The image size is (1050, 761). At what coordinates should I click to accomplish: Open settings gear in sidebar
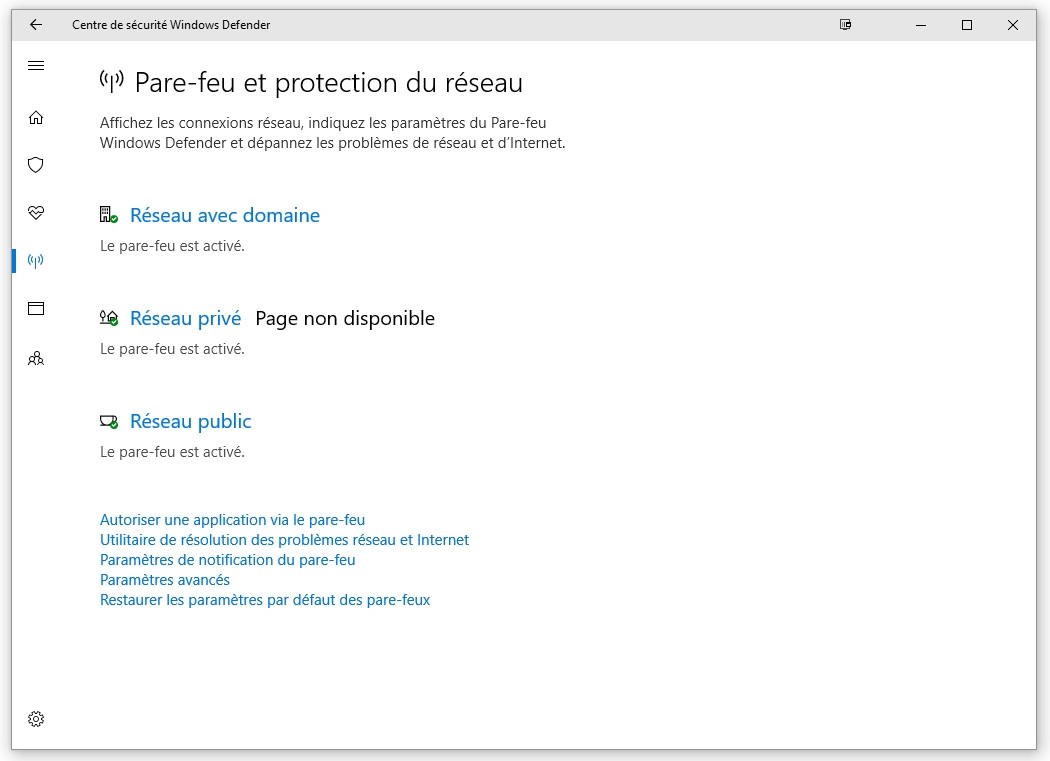[x=36, y=718]
